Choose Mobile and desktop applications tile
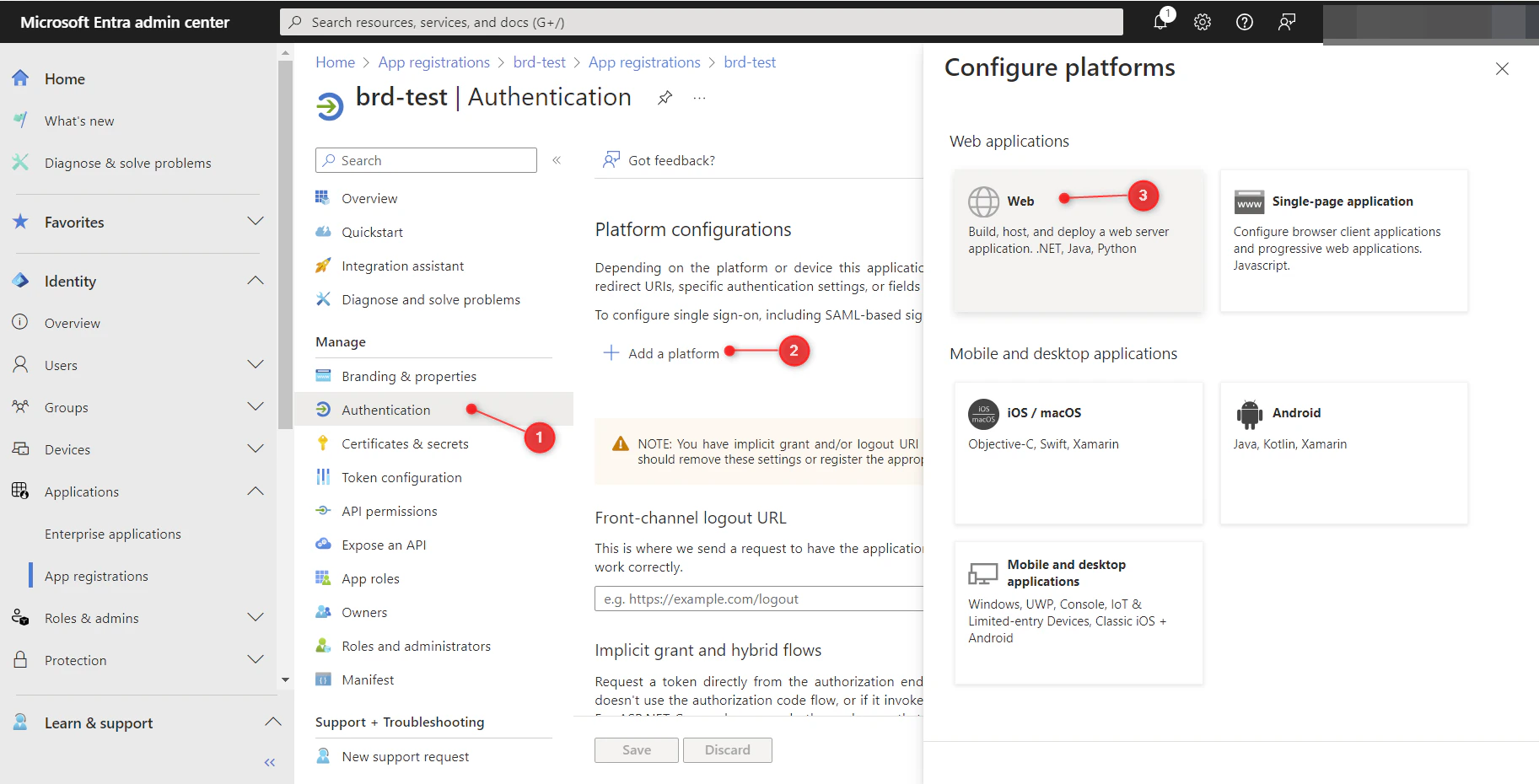Viewport: 1539px width, 784px height. (x=1079, y=613)
